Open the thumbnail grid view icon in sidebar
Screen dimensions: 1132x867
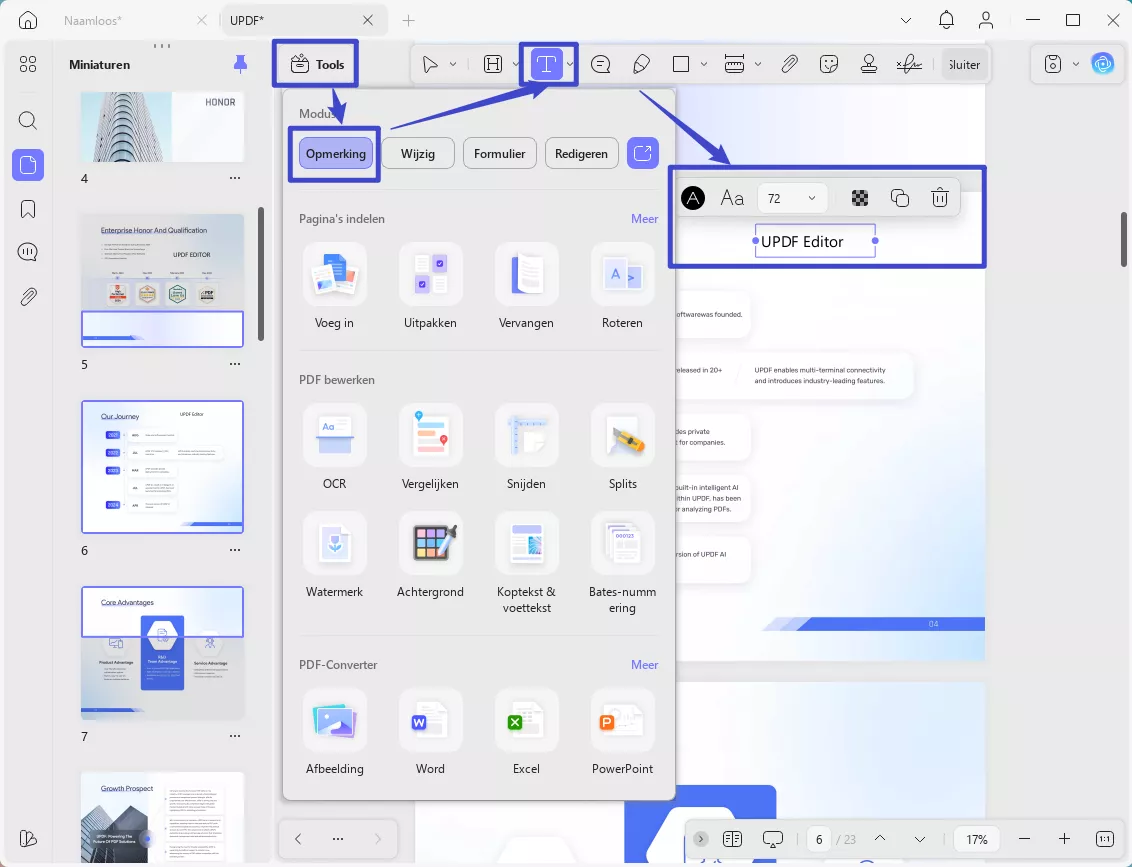tap(27, 65)
